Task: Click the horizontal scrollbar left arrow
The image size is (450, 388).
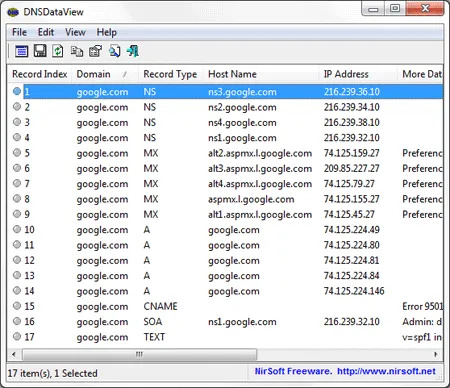Action: (x=14, y=354)
